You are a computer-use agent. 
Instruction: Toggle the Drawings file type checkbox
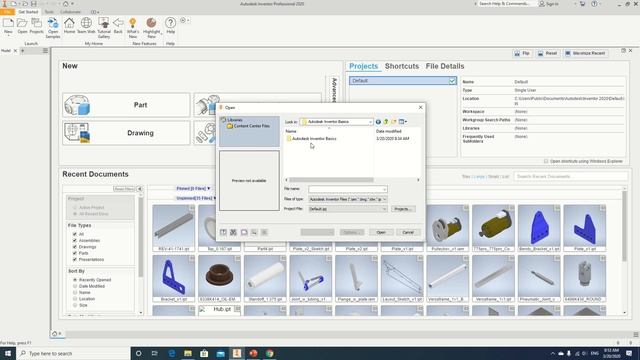point(75,247)
